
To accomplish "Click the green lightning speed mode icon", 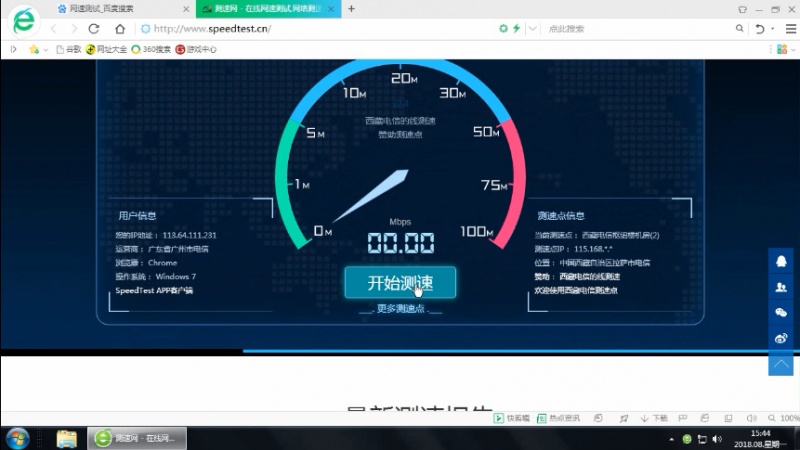I will tap(516, 29).
